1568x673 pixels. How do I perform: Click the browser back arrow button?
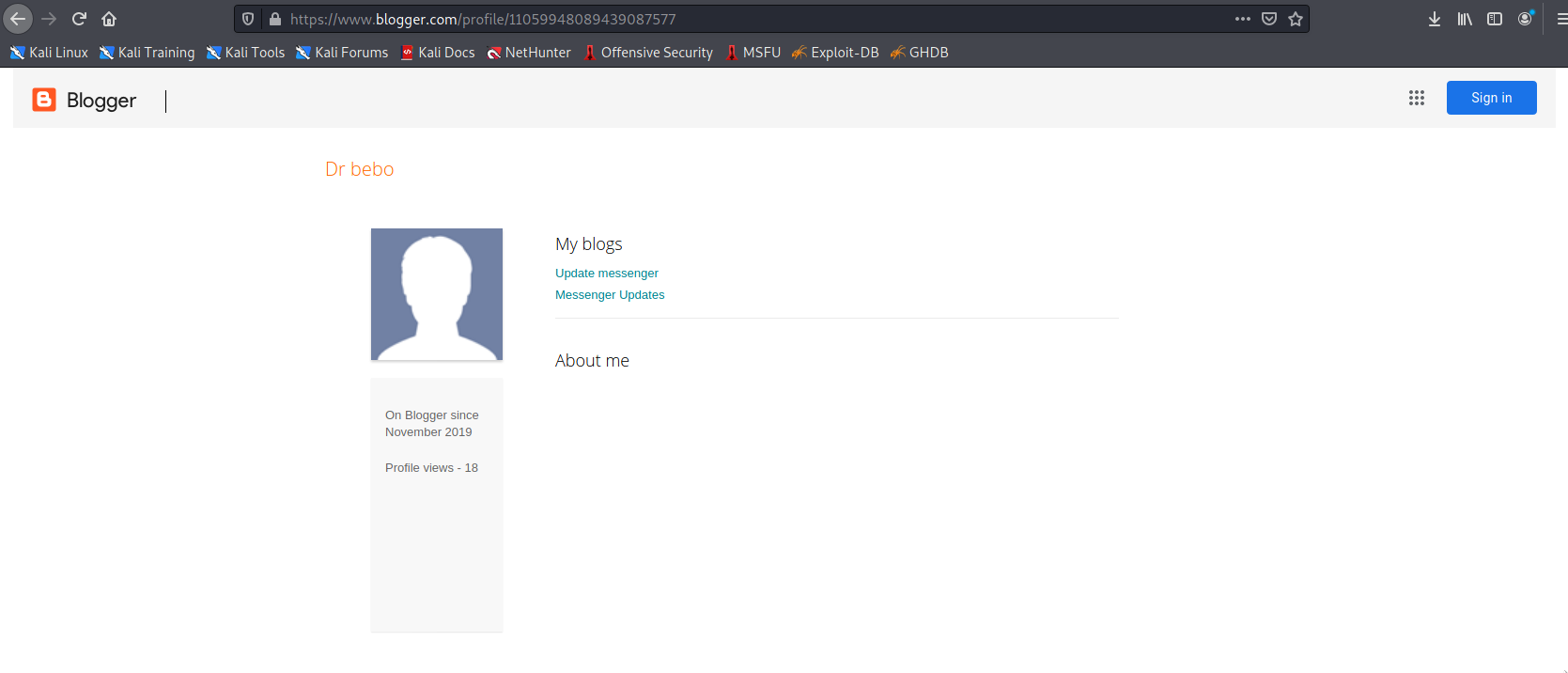[18, 19]
